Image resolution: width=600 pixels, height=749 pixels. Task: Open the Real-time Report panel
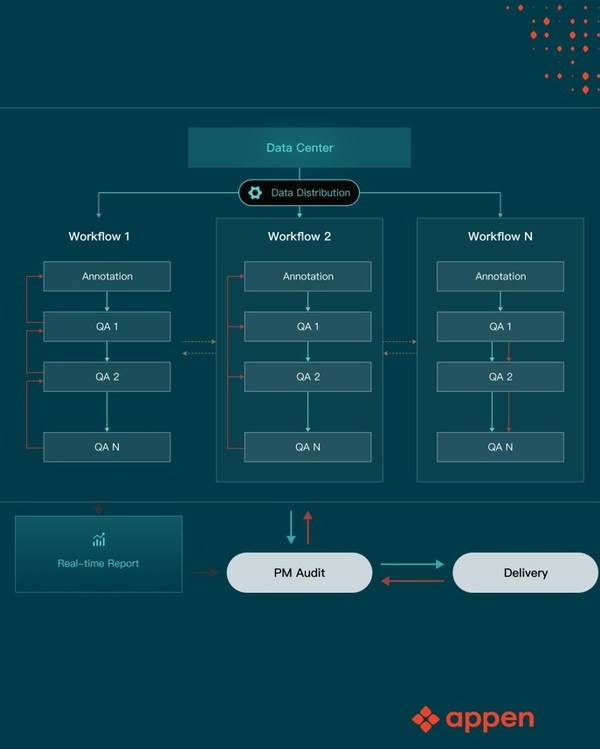(99, 554)
